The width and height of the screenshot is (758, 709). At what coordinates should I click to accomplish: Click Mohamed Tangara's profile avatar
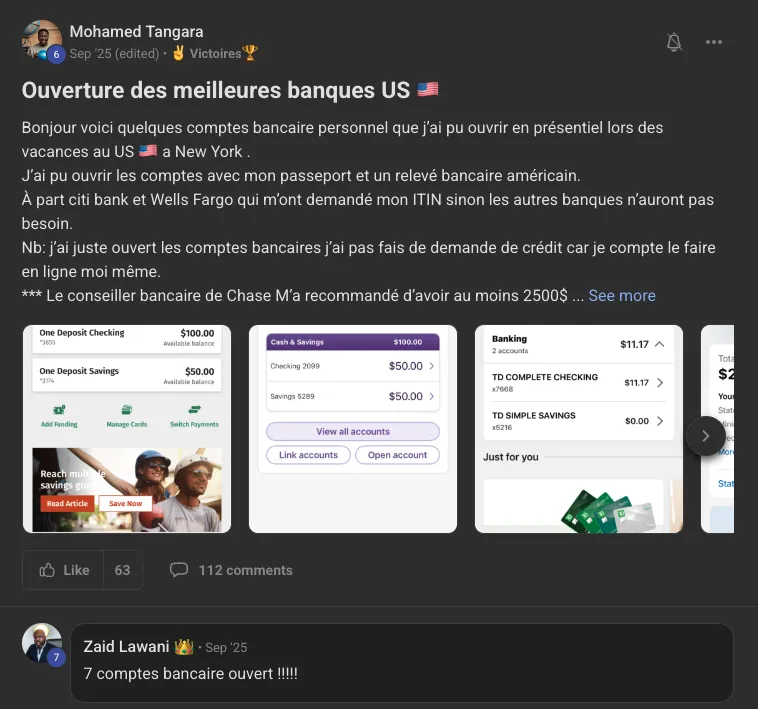42,40
